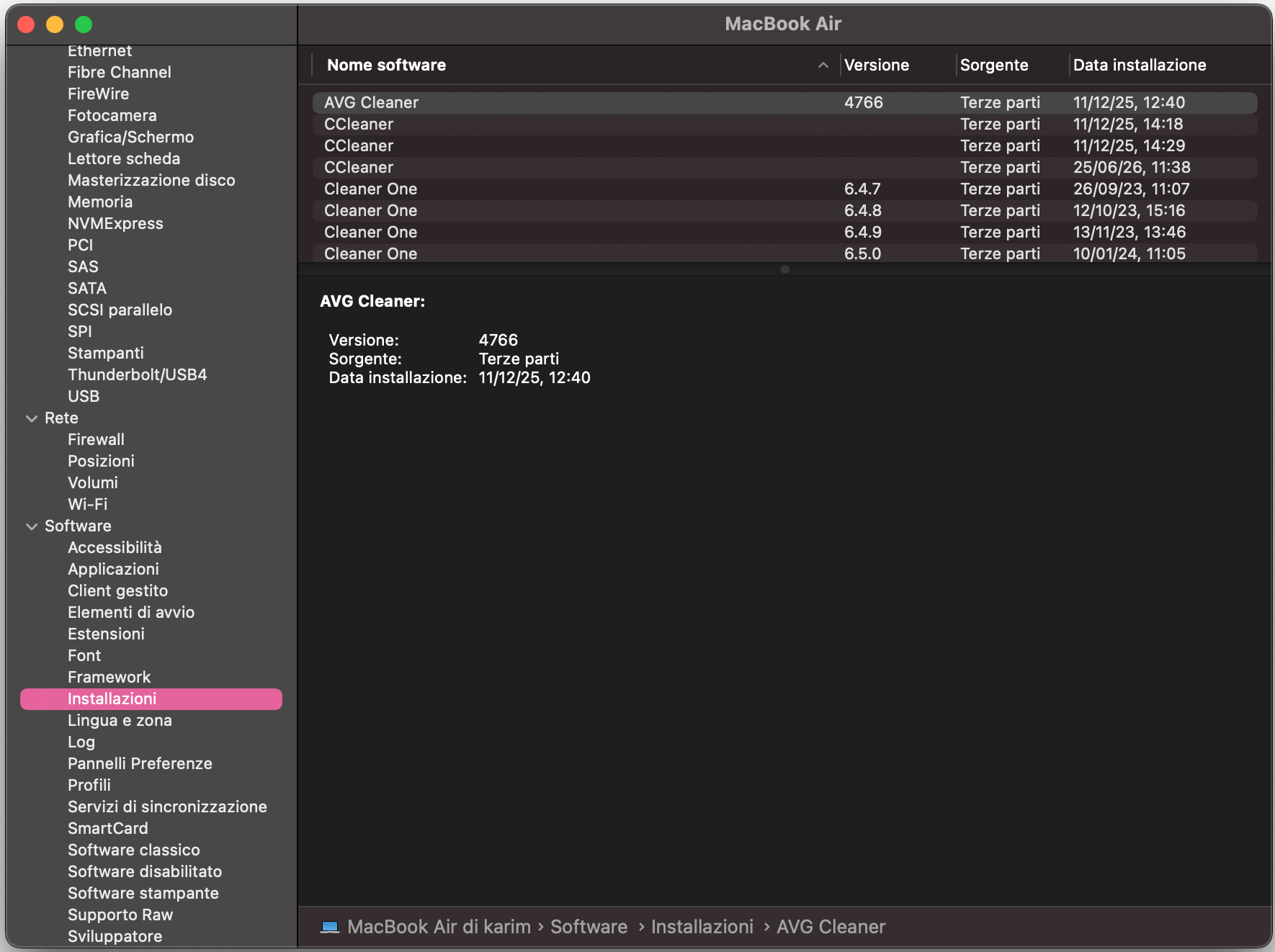Open SCSI parallelo sidebar item
Viewport: 1275px width, 952px height.
coord(120,310)
